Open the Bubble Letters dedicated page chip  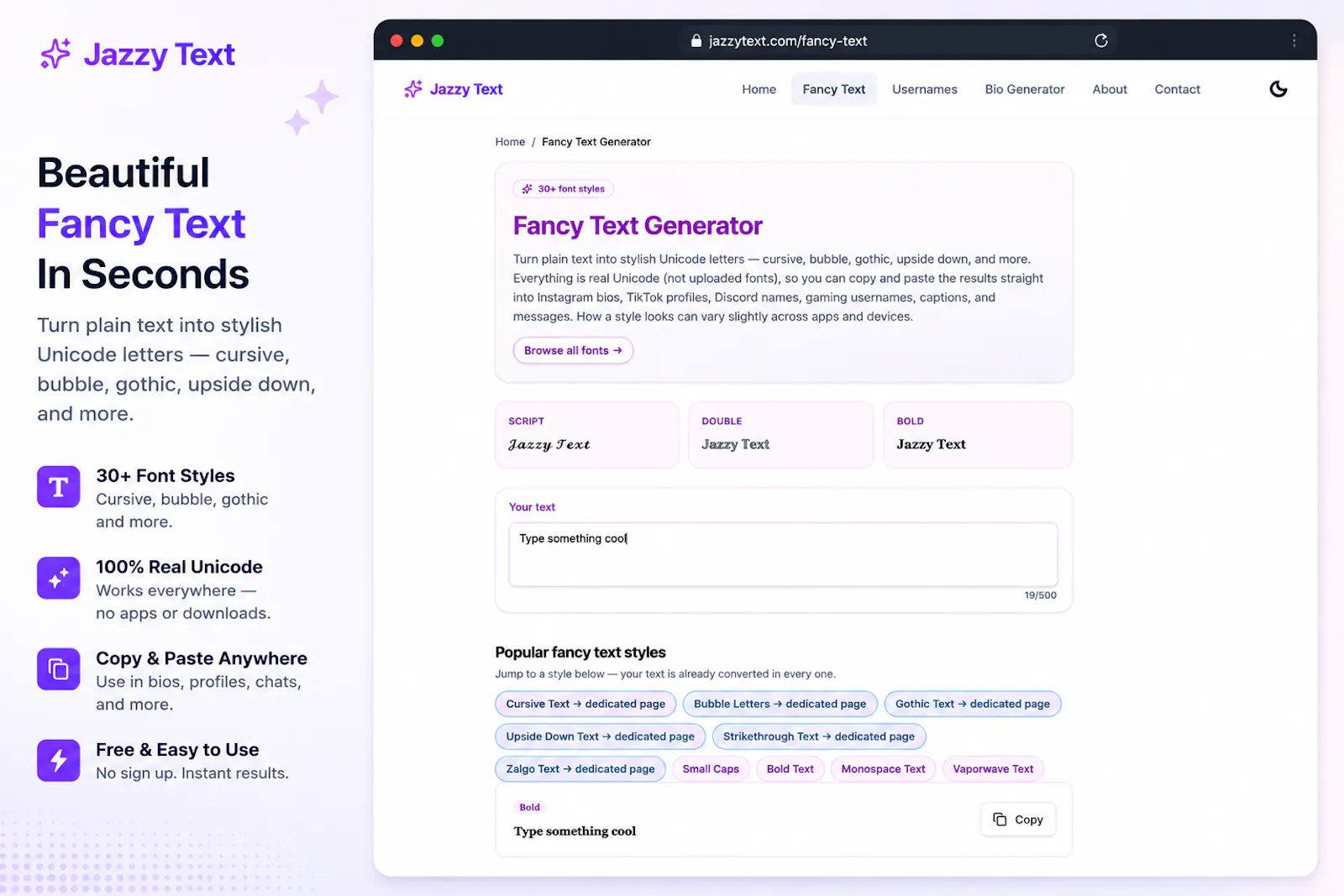[780, 704]
